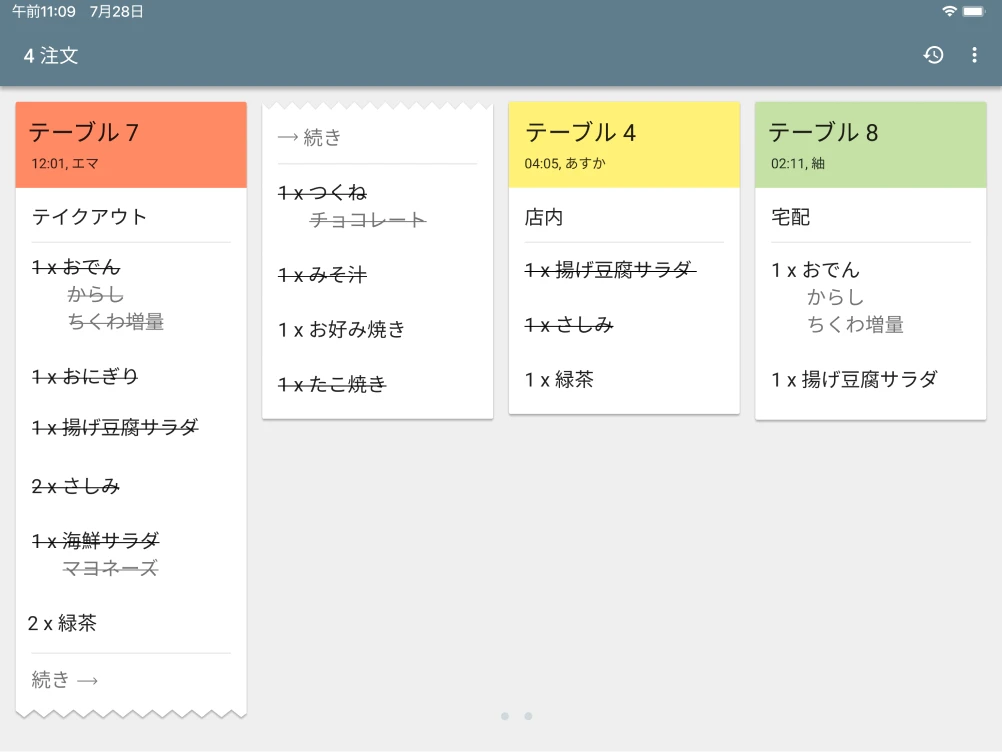
Task: Select the orange テーブル 7 header
Action: pos(130,144)
